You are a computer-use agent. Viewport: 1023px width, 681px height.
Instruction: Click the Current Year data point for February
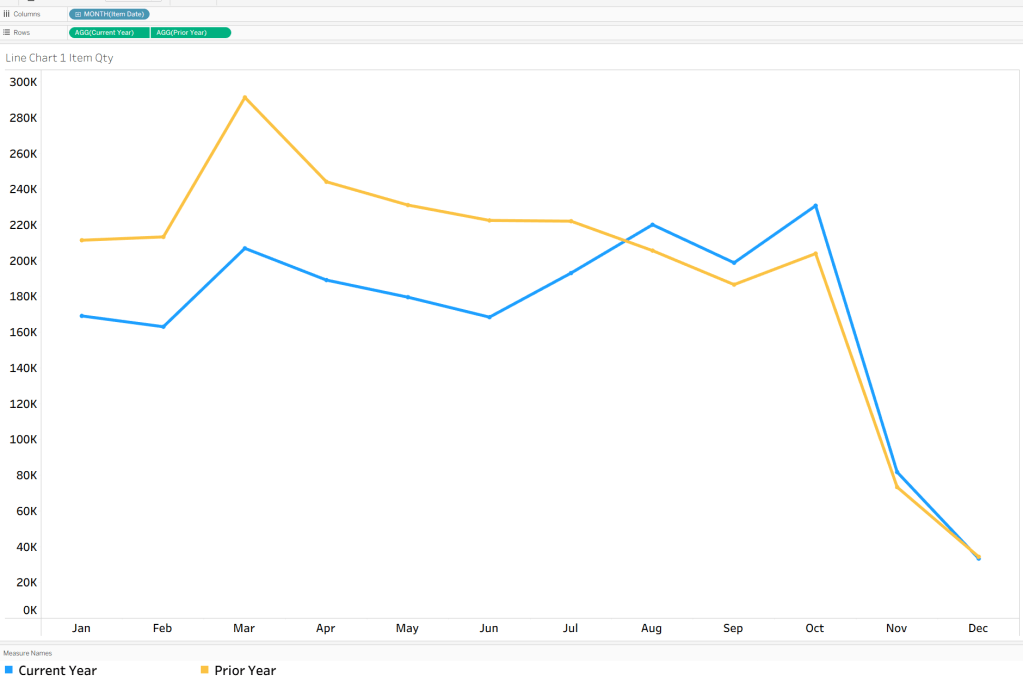(163, 326)
